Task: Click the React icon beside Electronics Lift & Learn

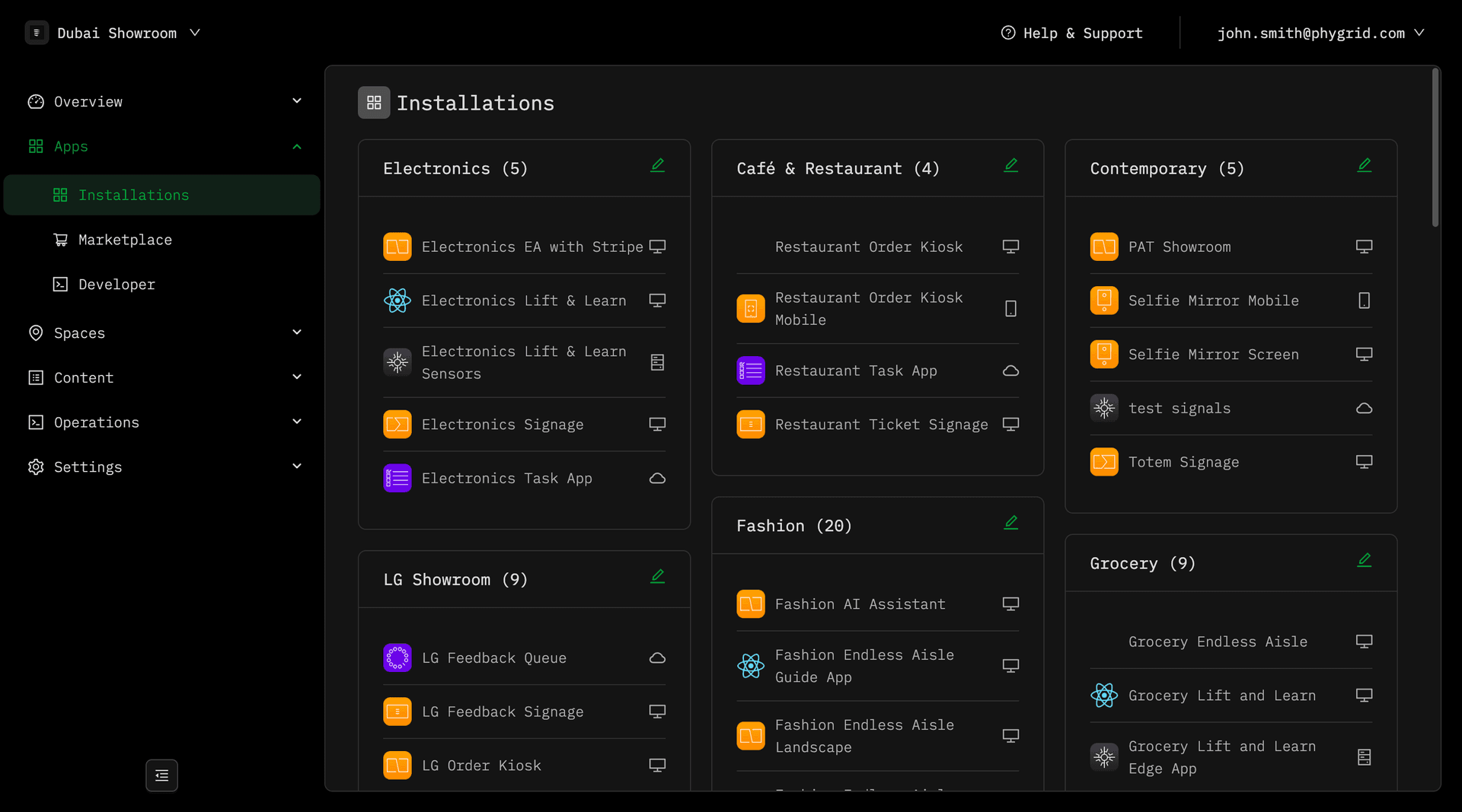Action: pos(397,301)
